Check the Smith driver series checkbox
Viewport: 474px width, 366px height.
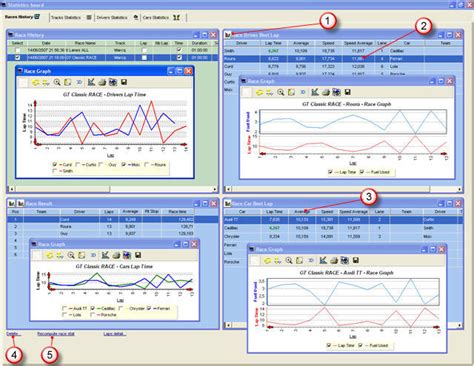pos(55,171)
